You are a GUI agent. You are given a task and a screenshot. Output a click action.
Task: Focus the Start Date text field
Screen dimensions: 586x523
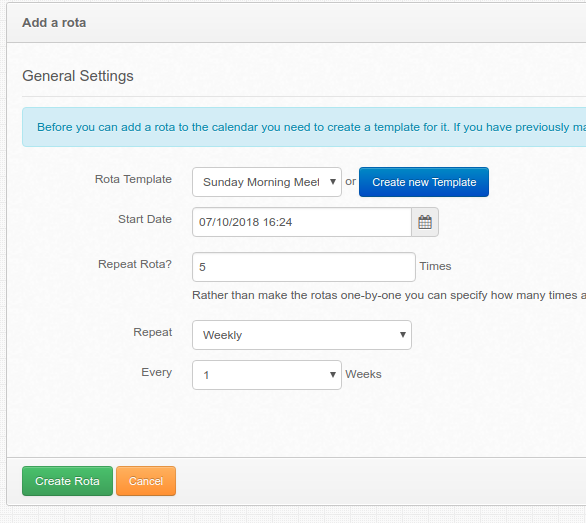pyautogui.click(x=302, y=222)
